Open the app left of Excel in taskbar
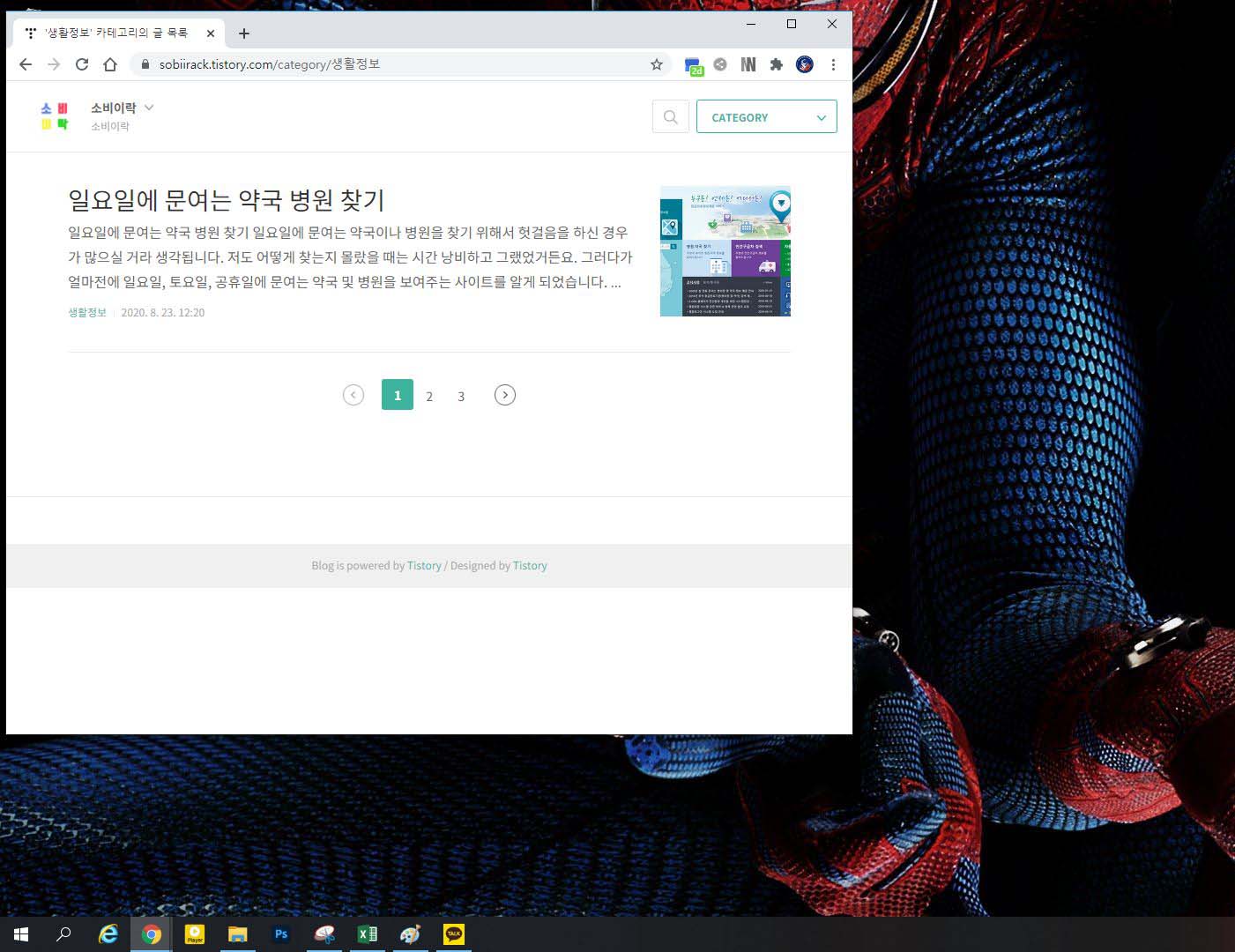This screenshot has width=1235, height=952. click(x=324, y=934)
